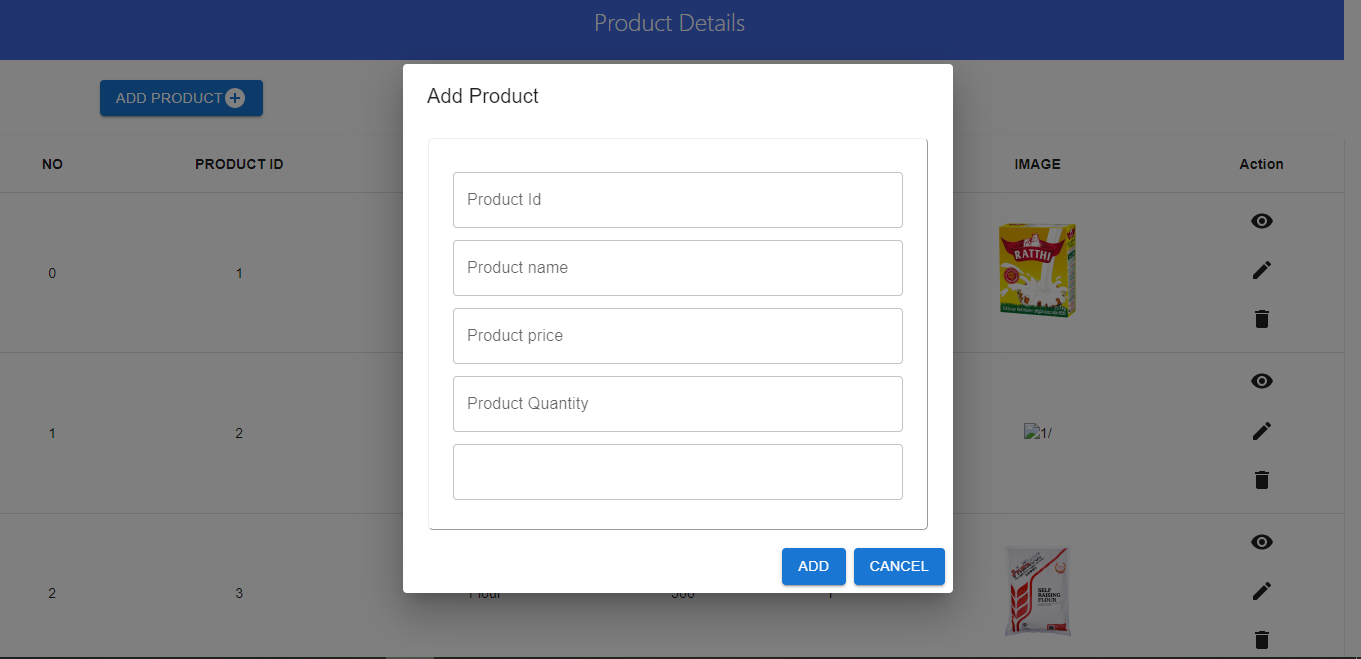Select the edit pencil for product 2
Image resolution: width=1361 pixels, height=659 pixels.
(1261, 430)
